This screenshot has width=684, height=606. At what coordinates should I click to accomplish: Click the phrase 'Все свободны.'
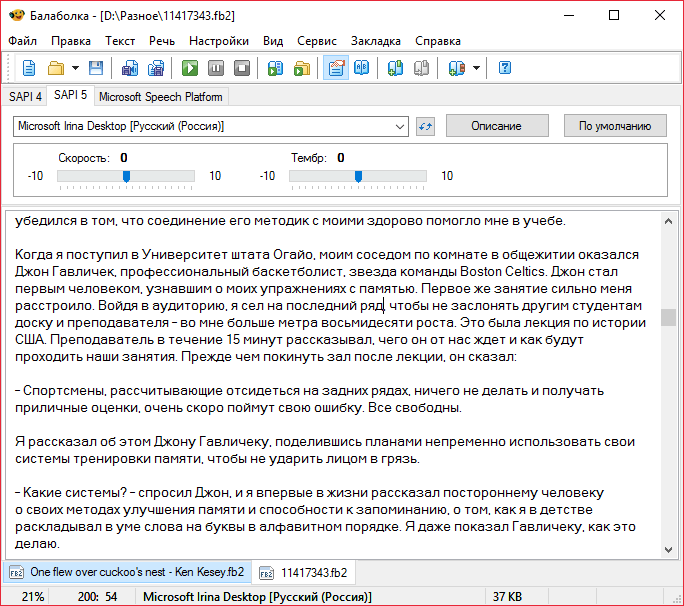(414, 407)
